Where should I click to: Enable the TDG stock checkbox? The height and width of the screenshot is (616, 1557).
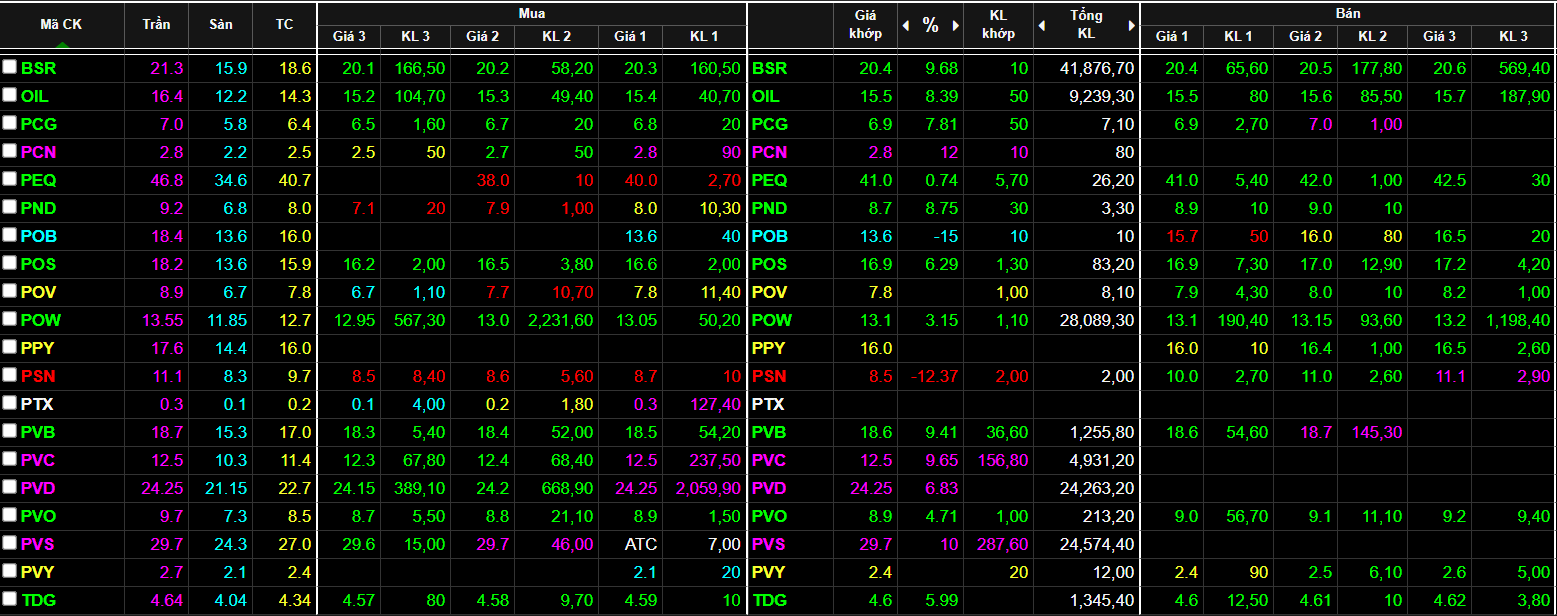pos(10,600)
